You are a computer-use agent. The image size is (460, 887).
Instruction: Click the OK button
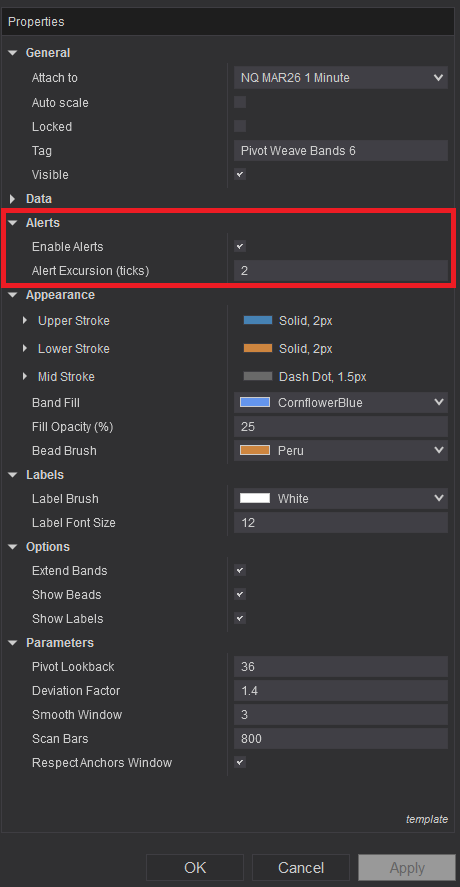[195, 867]
